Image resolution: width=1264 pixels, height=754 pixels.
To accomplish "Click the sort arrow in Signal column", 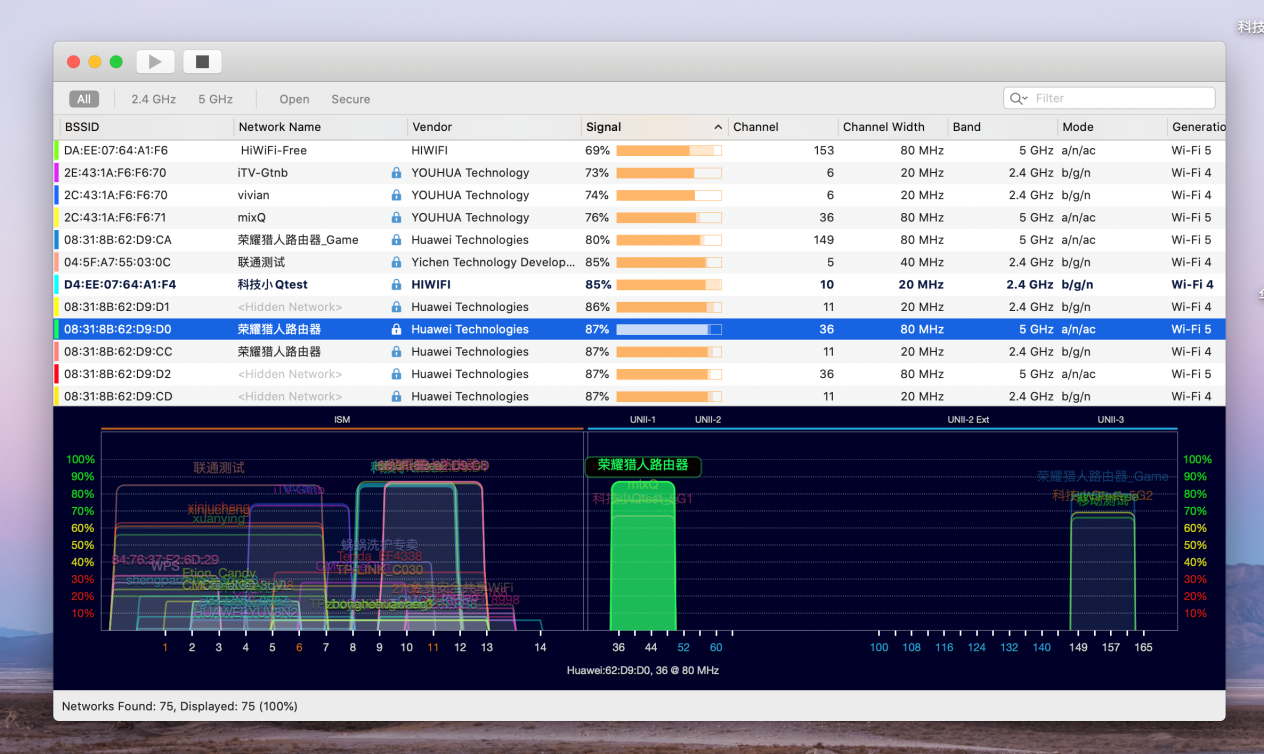I will (718, 127).
